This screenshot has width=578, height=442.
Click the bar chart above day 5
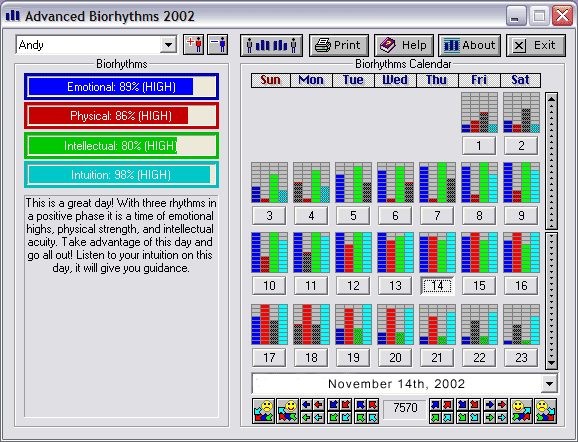pos(353,182)
